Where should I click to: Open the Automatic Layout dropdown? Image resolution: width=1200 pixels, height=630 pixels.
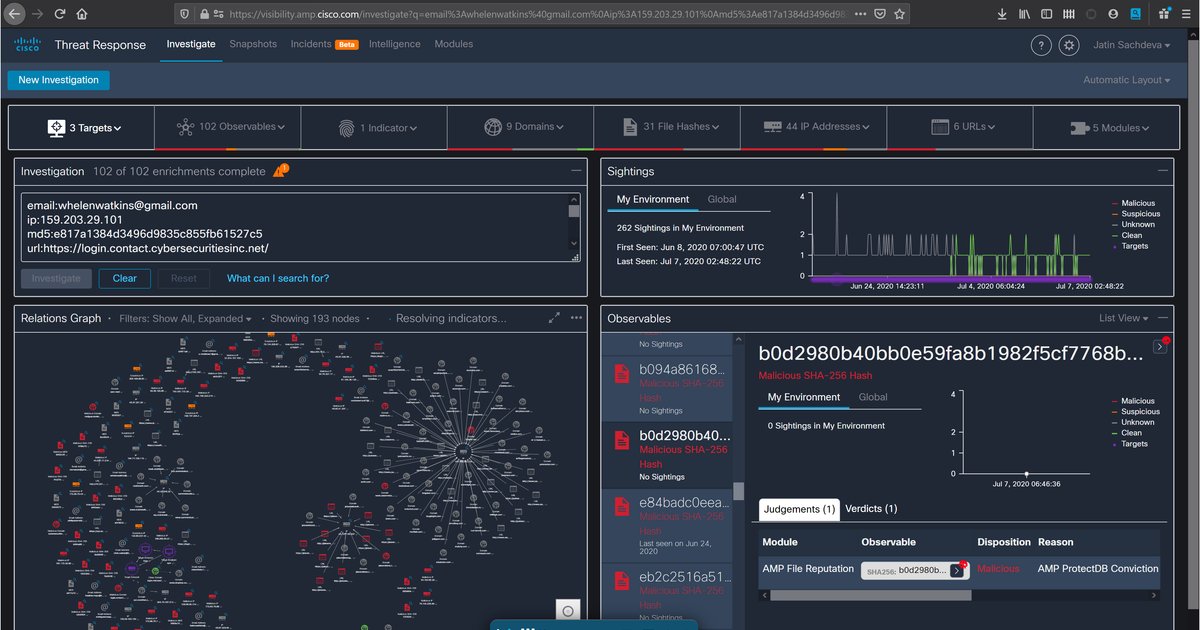[x=1127, y=80]
